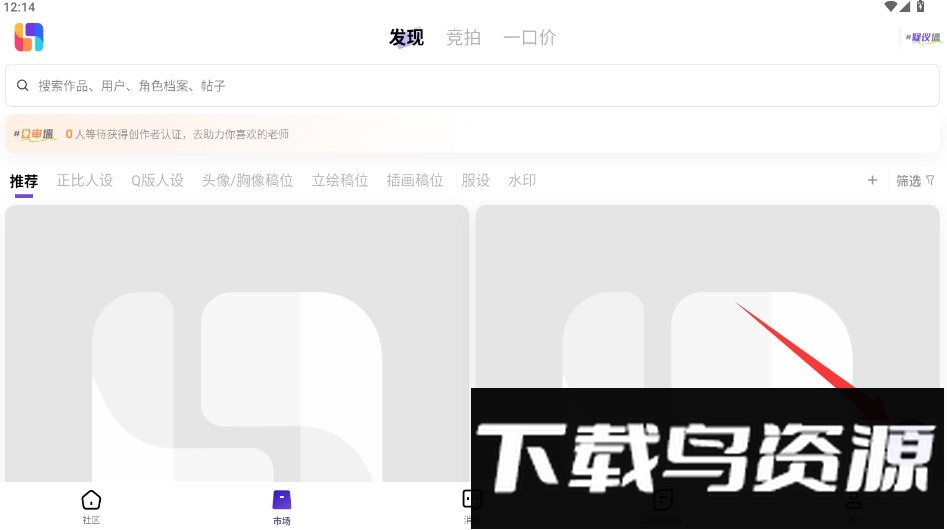This screenshot has height=530, width=947.
Task: Switch to the 发现 tab
Action: (x=406, y=38)
